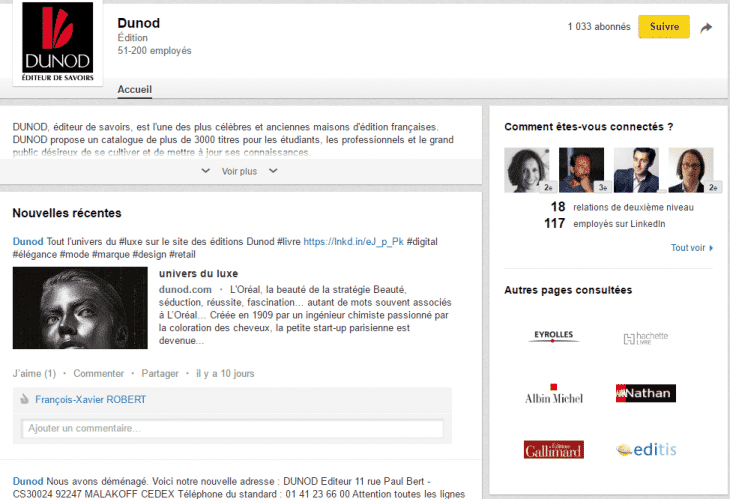Open the Eyrolles logo page
The height and width of the screenshot is (499, 730).
554,336
